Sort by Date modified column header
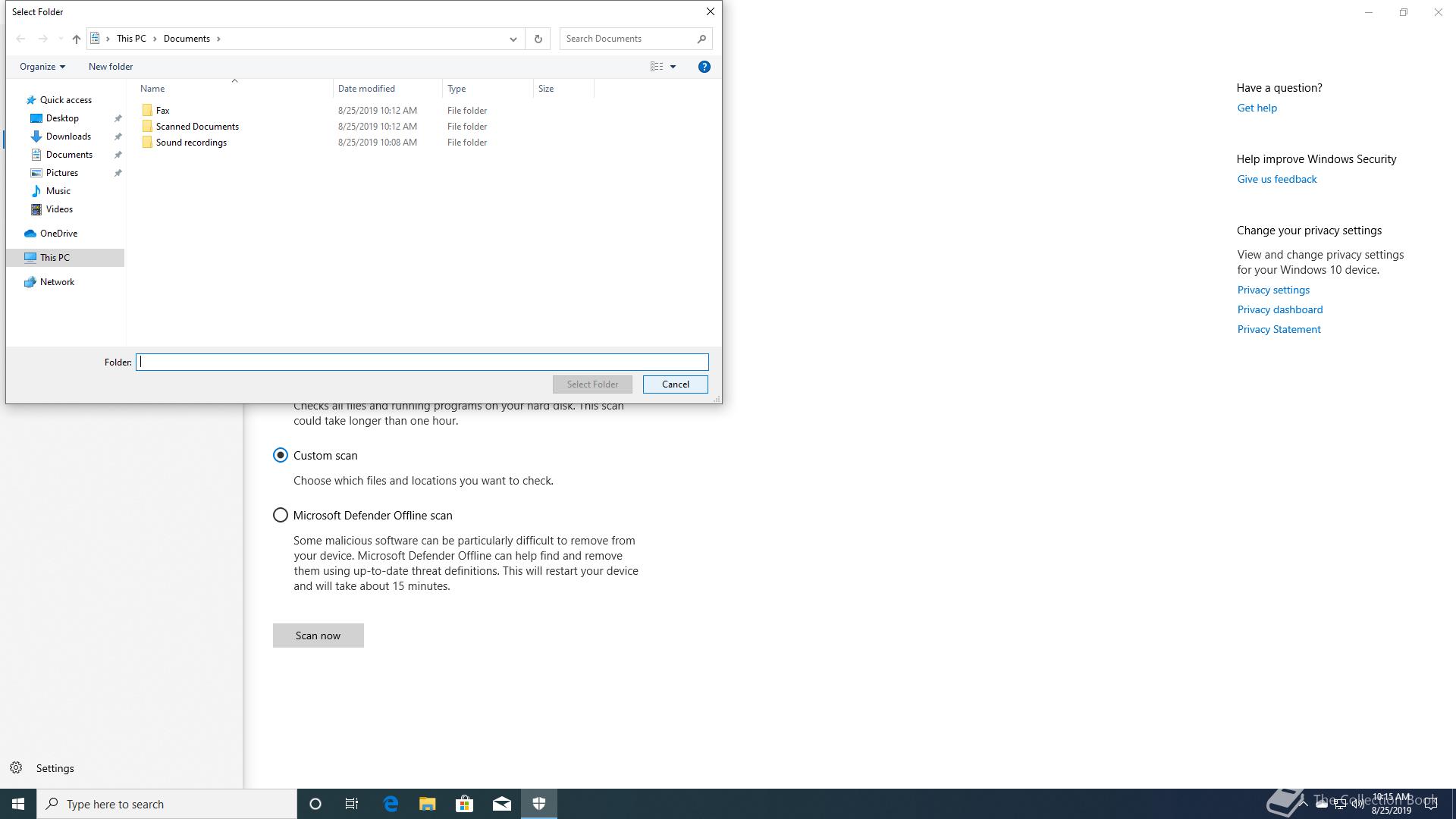The width and height of the screenshot is (1456, 819). coord(366,89)
